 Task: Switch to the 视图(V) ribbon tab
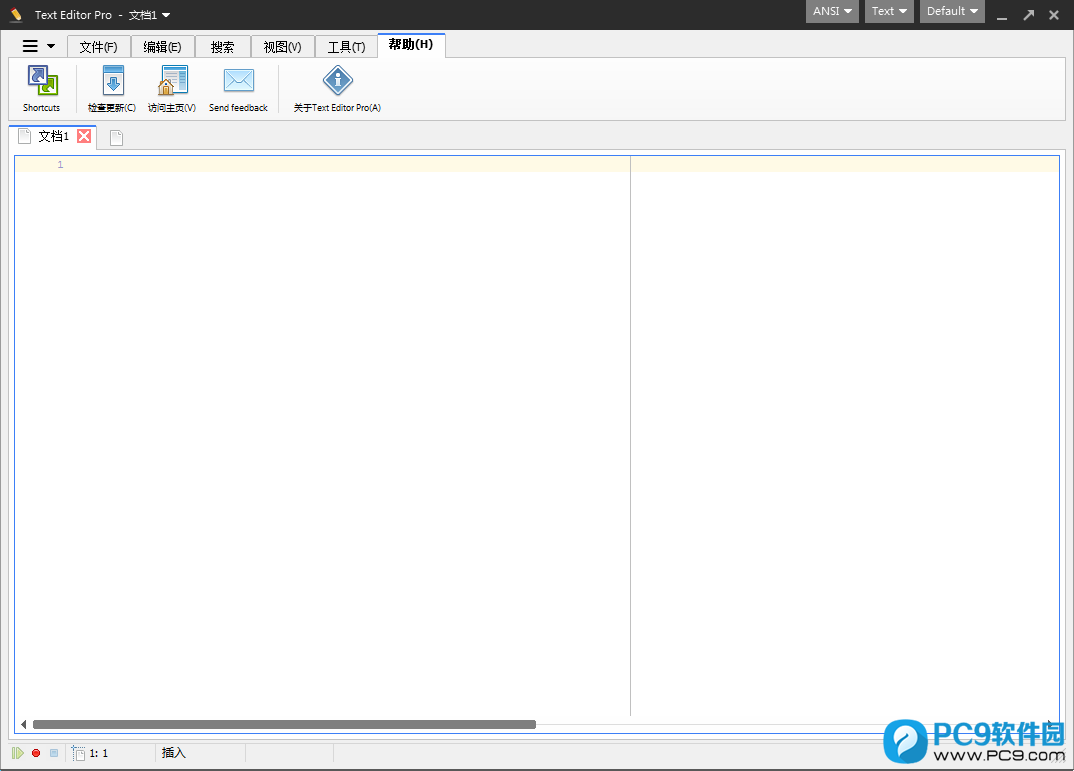click(283, 46)
